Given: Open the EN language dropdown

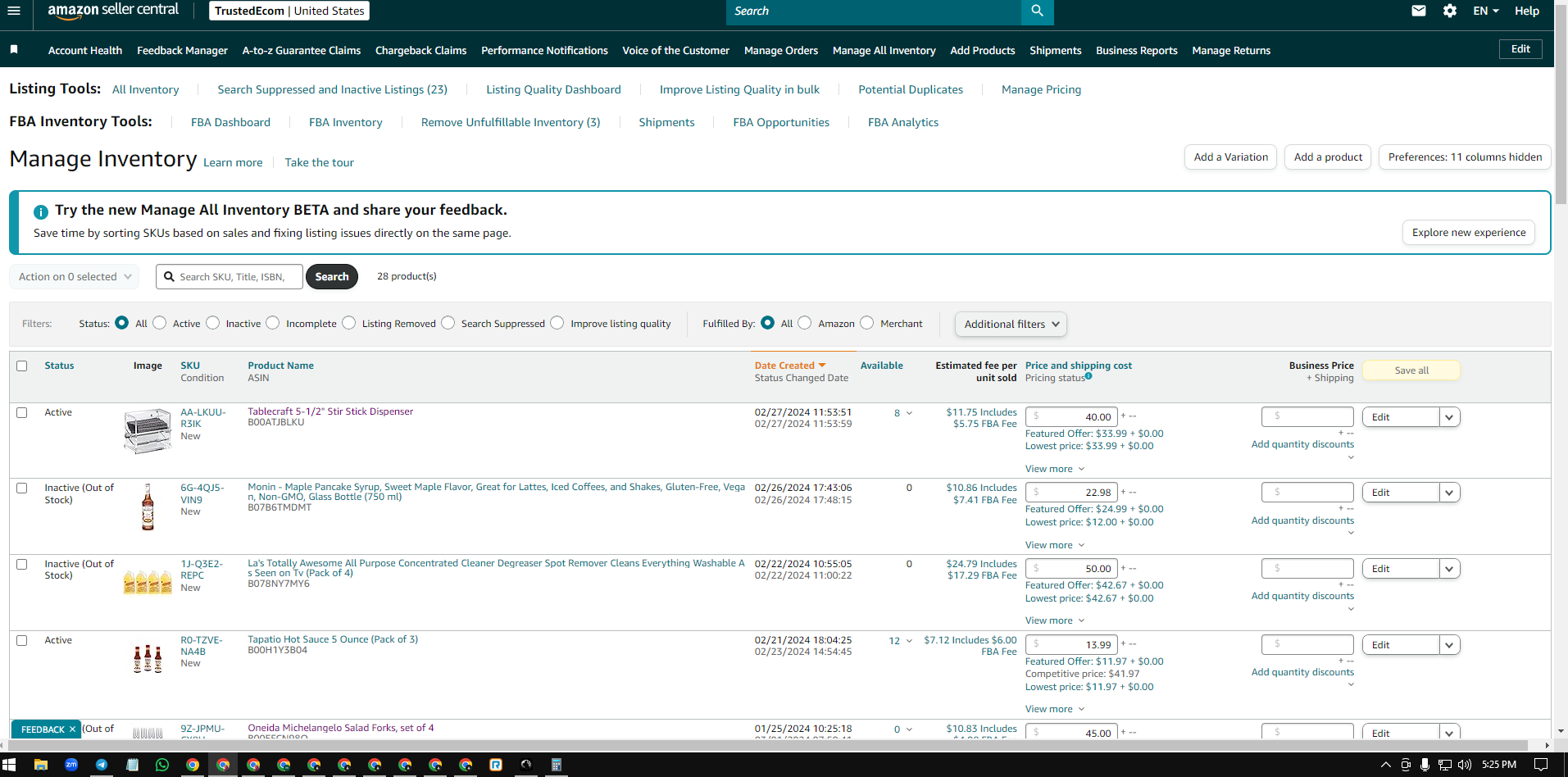Looking at the screenshot, I should [1486, 11].
